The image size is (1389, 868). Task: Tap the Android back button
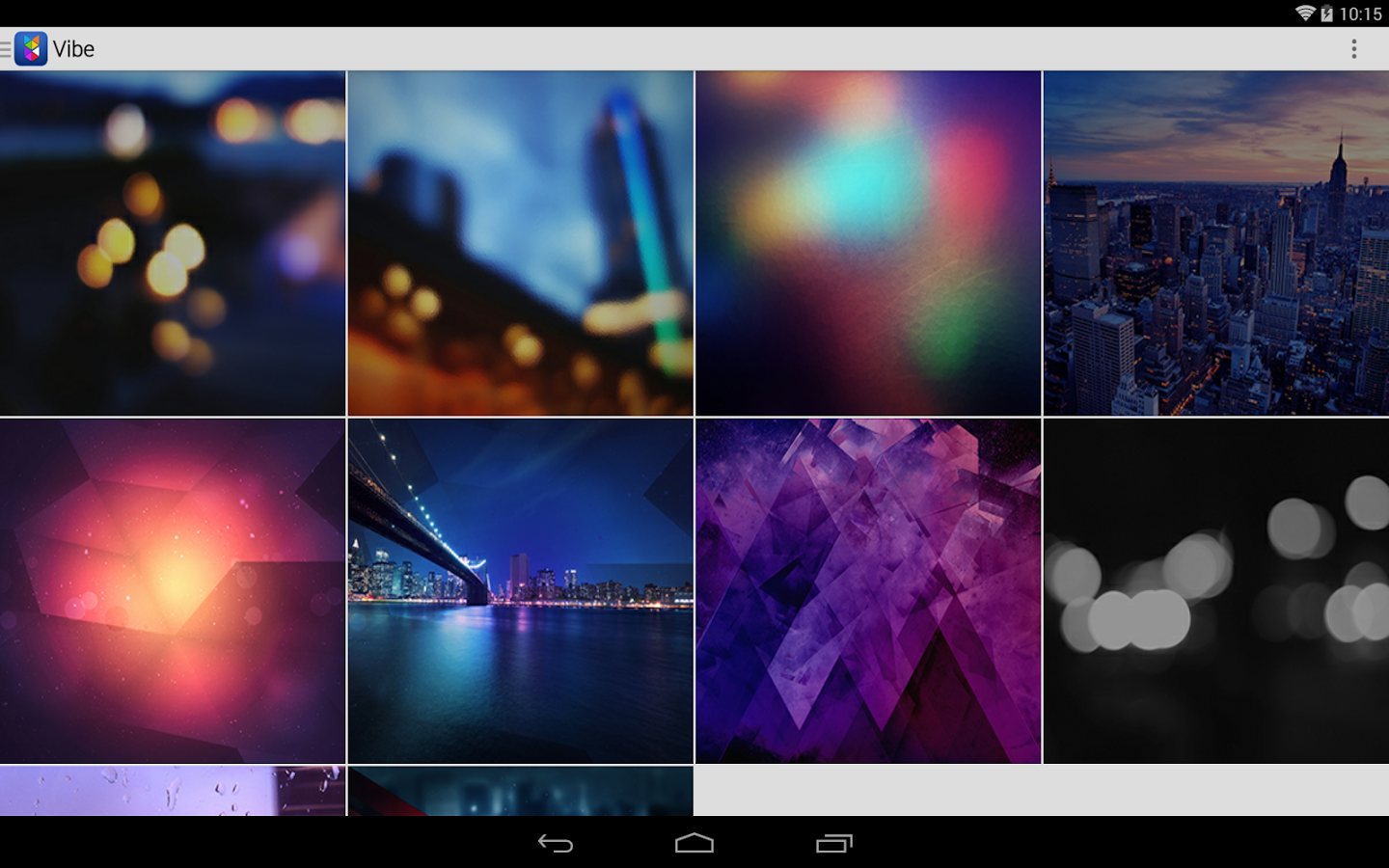tap(556, 844)
